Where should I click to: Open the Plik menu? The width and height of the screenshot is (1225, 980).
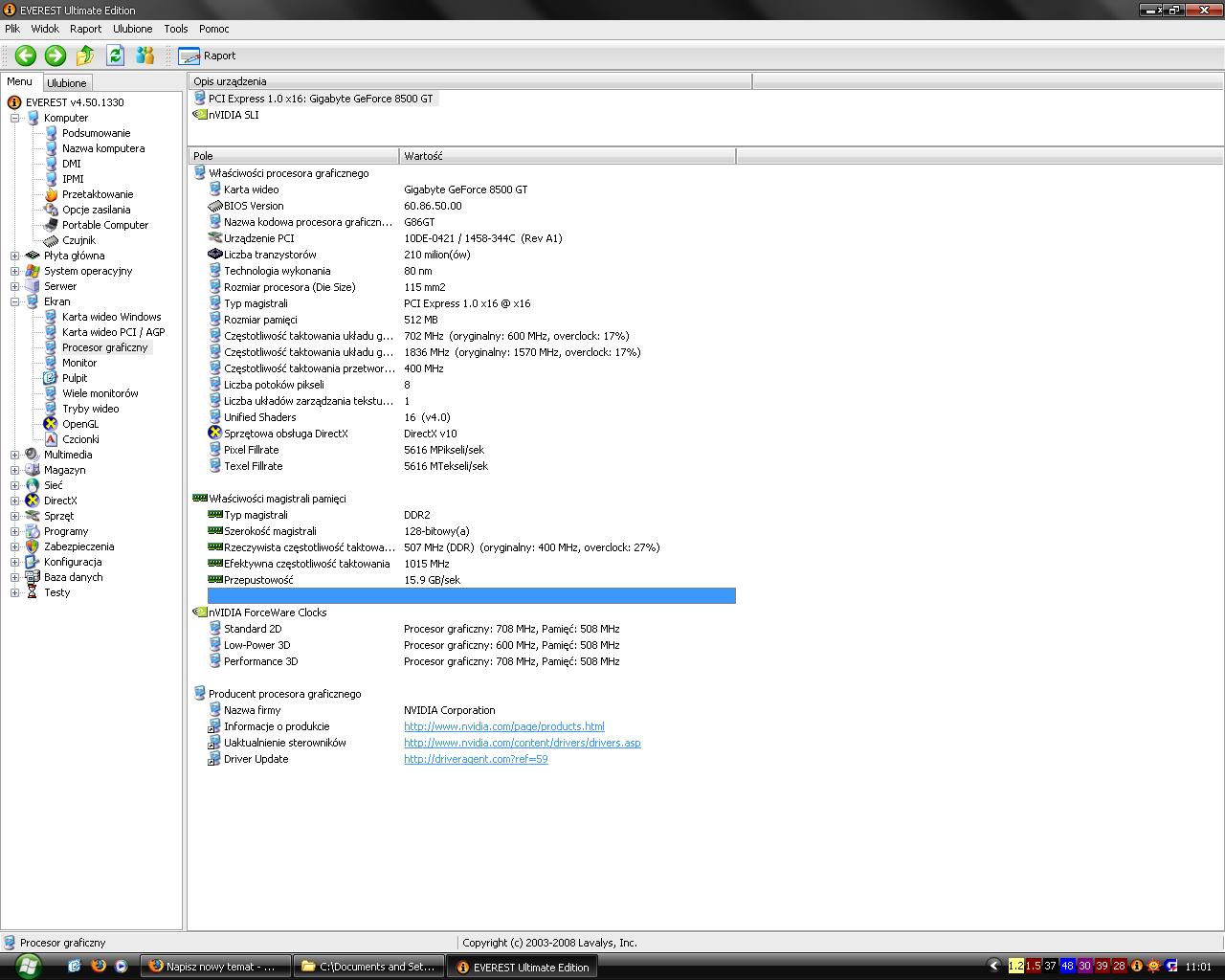tap(12, 29)
